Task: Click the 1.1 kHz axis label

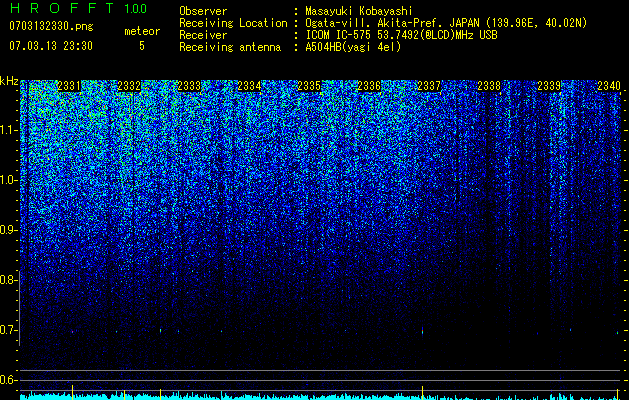Action: pyautogui.click(x=7, y=130)
